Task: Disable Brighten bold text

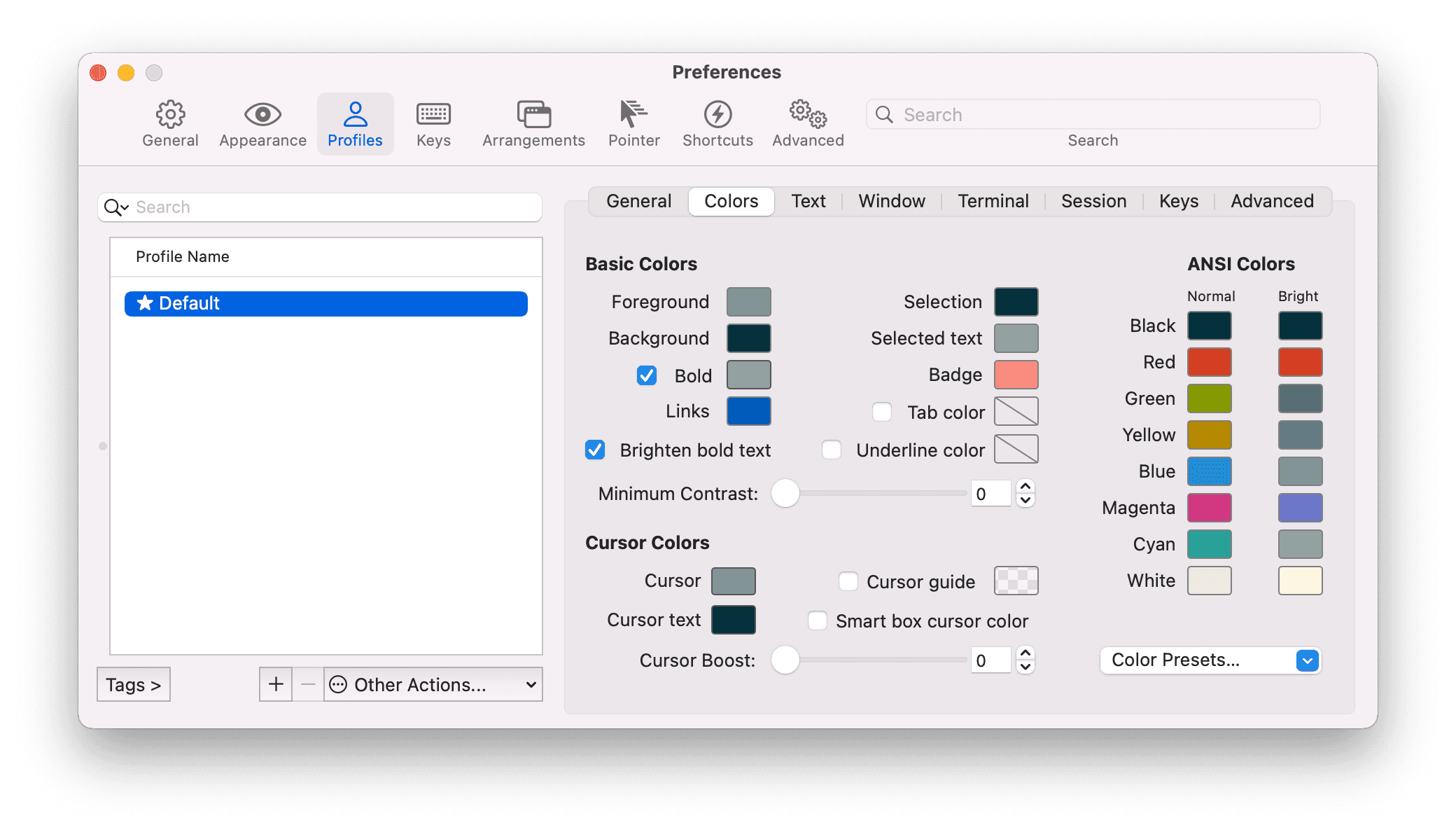Action: tap(595, 450)
